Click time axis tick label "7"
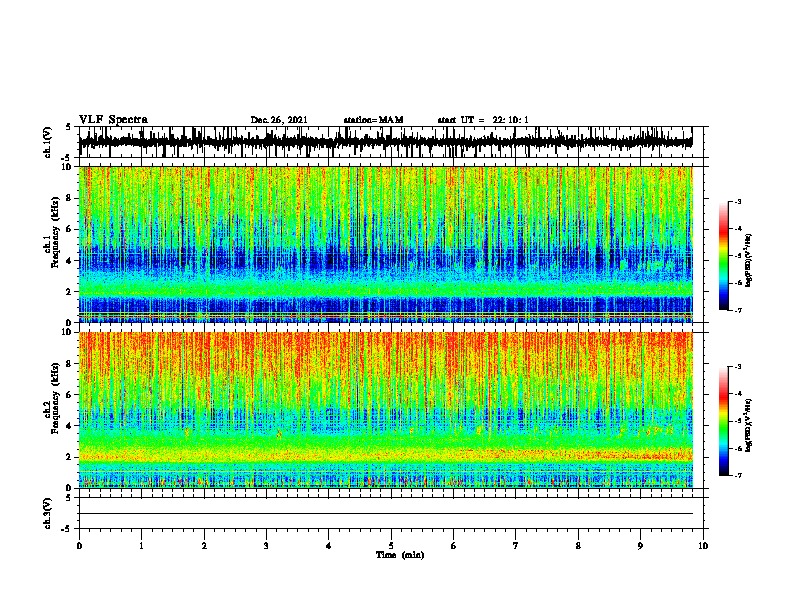 [x=516, y=546]
